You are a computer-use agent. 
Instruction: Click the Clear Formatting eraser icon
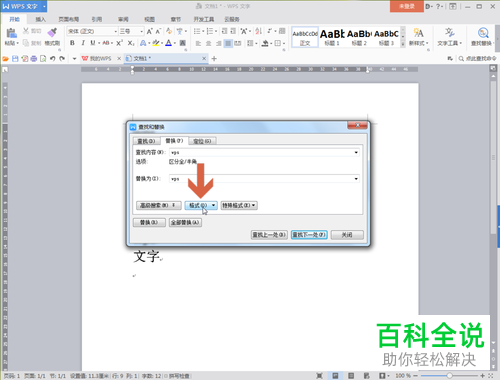[169, 31]
